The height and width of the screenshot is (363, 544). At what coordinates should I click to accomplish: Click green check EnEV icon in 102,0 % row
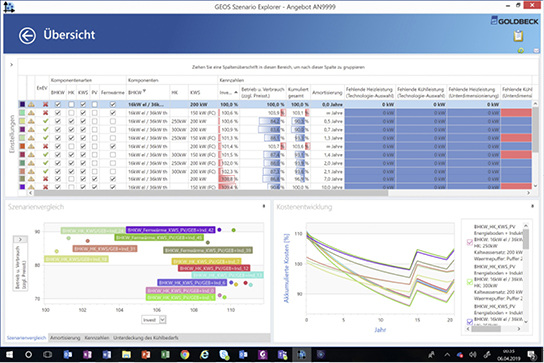(x=45, y=163)
